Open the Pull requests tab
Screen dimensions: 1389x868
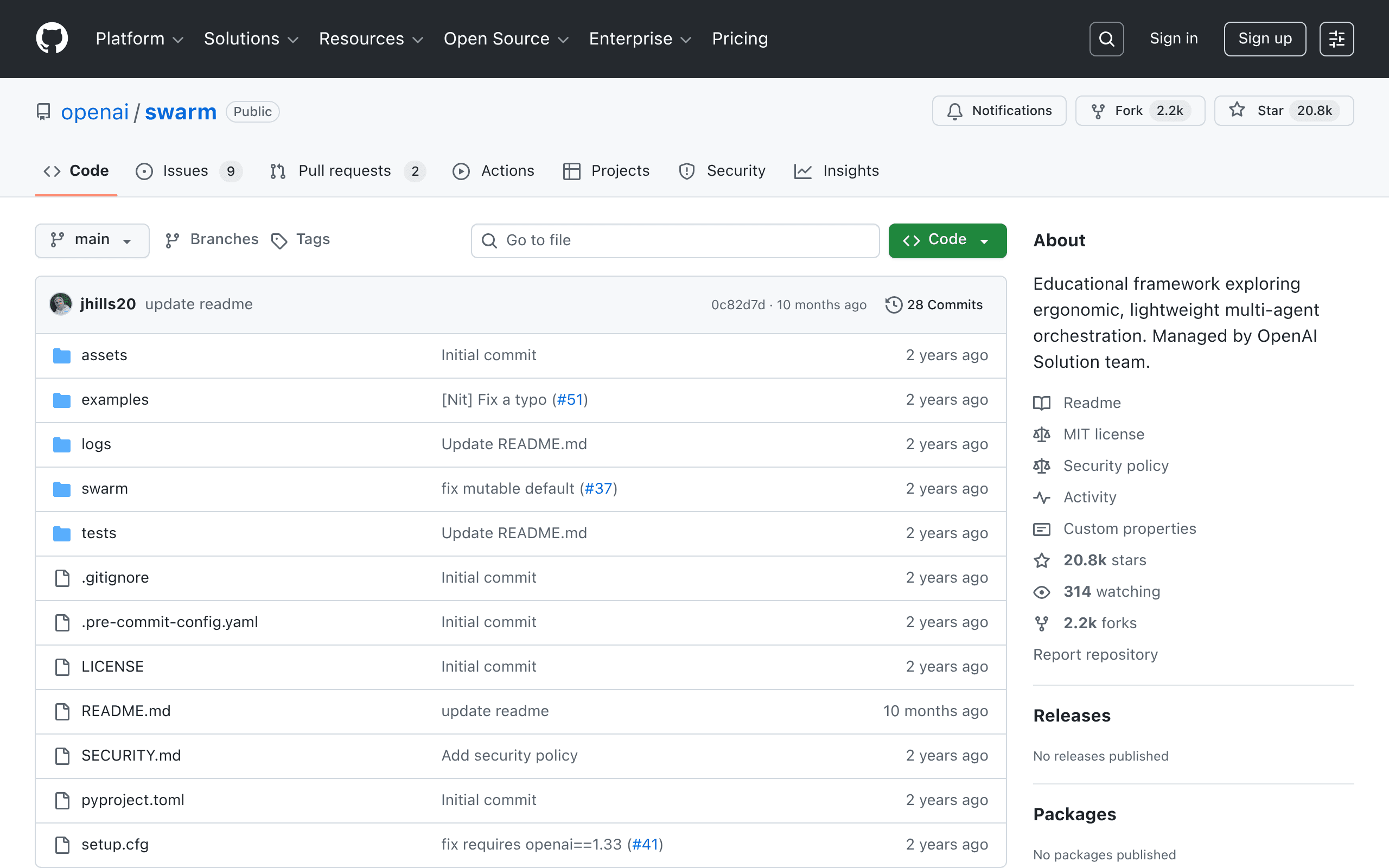point(348,171)
